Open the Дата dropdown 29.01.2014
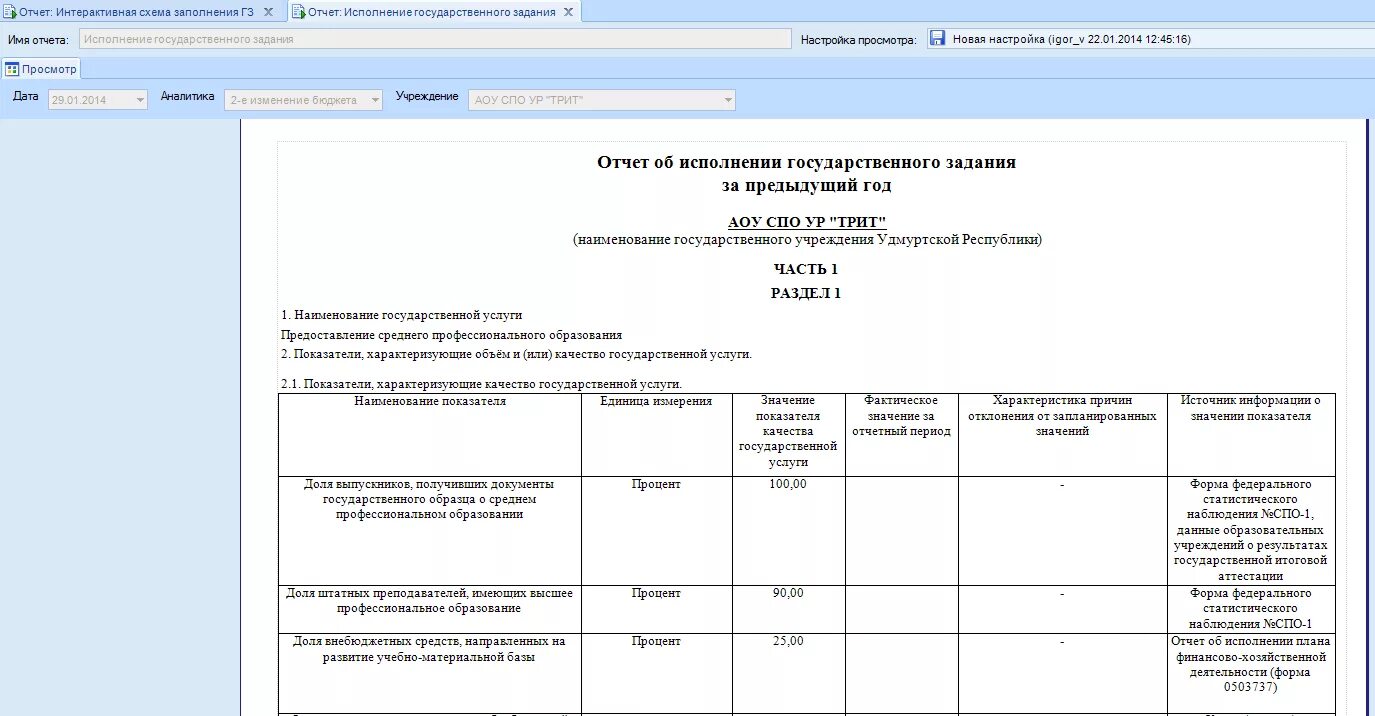Screen dimensions: 1375x716 [x=139, y=100]
